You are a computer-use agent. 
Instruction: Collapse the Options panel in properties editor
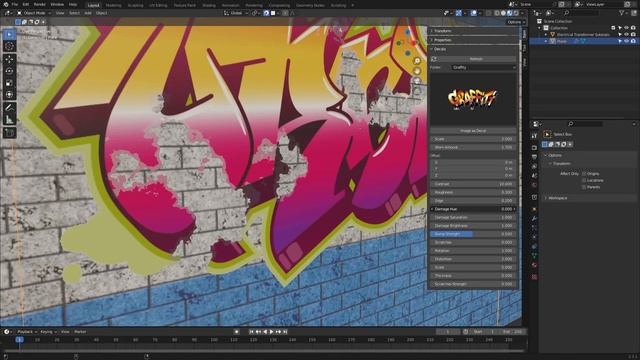pyautogui.click(x=590, y=156)
